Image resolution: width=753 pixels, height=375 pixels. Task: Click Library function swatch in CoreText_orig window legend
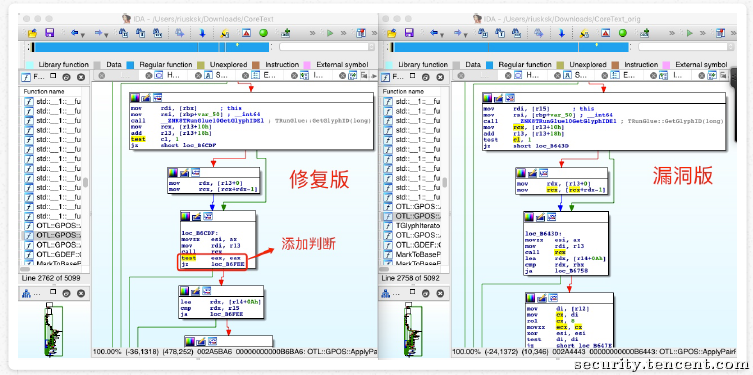point(389,65)
